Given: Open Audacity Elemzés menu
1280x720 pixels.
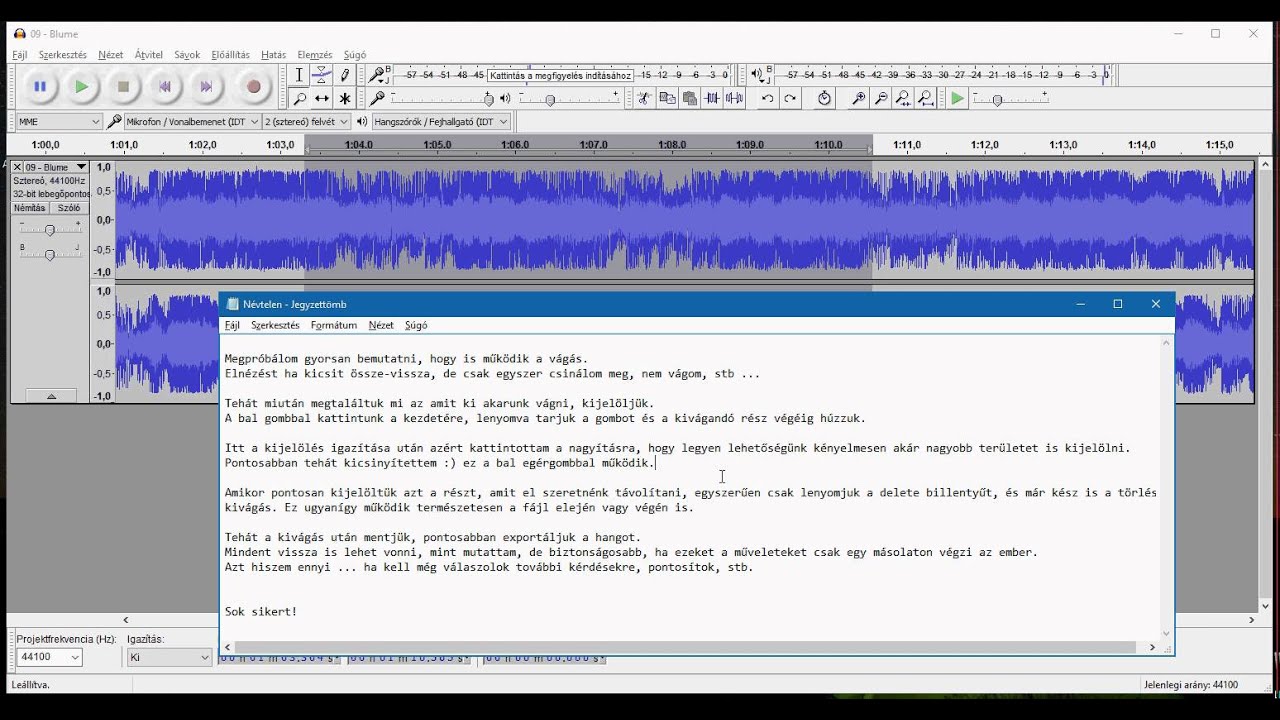Looking at the screenshot, I should click(x=314, y=55).
